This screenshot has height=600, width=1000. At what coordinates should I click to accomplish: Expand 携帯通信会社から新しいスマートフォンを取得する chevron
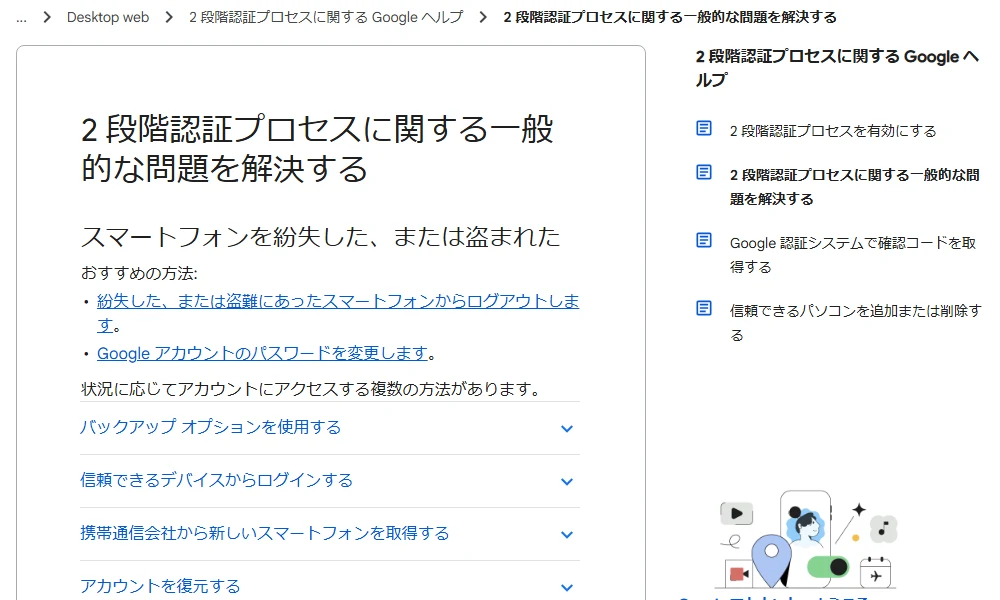coord(566,534)
